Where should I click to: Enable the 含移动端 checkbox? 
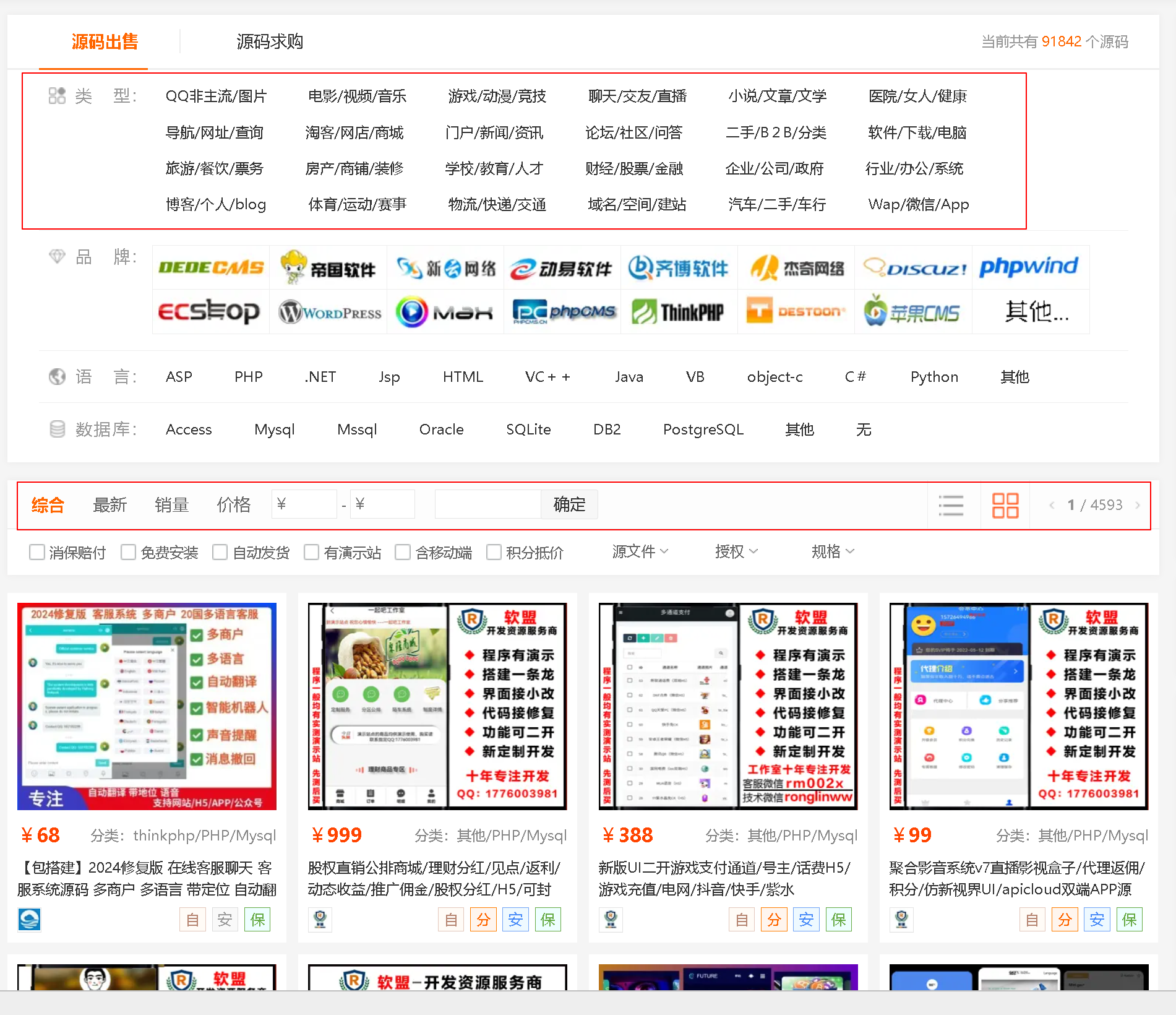(403, 552)
